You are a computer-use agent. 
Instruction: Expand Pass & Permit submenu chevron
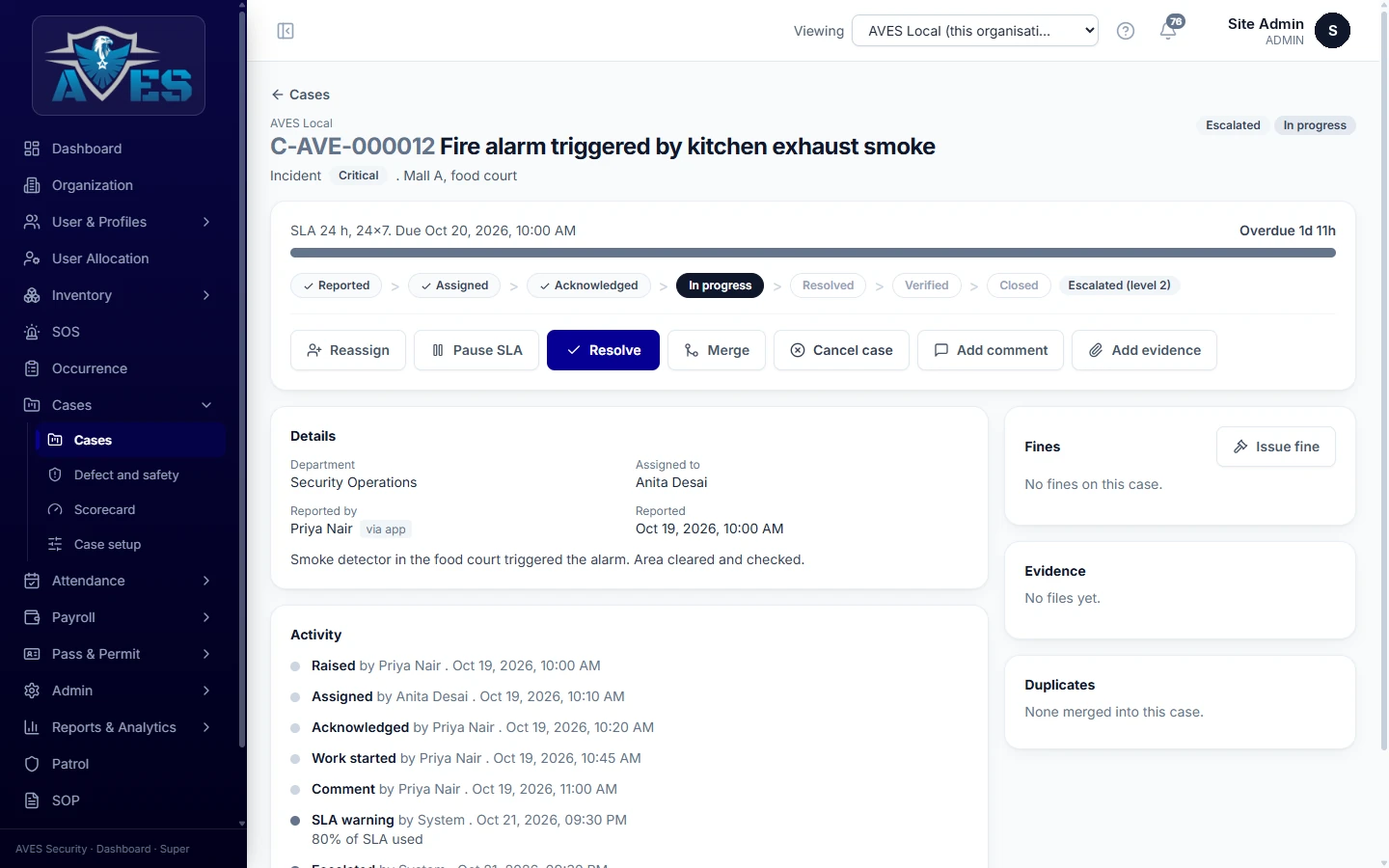coord(206,654)
